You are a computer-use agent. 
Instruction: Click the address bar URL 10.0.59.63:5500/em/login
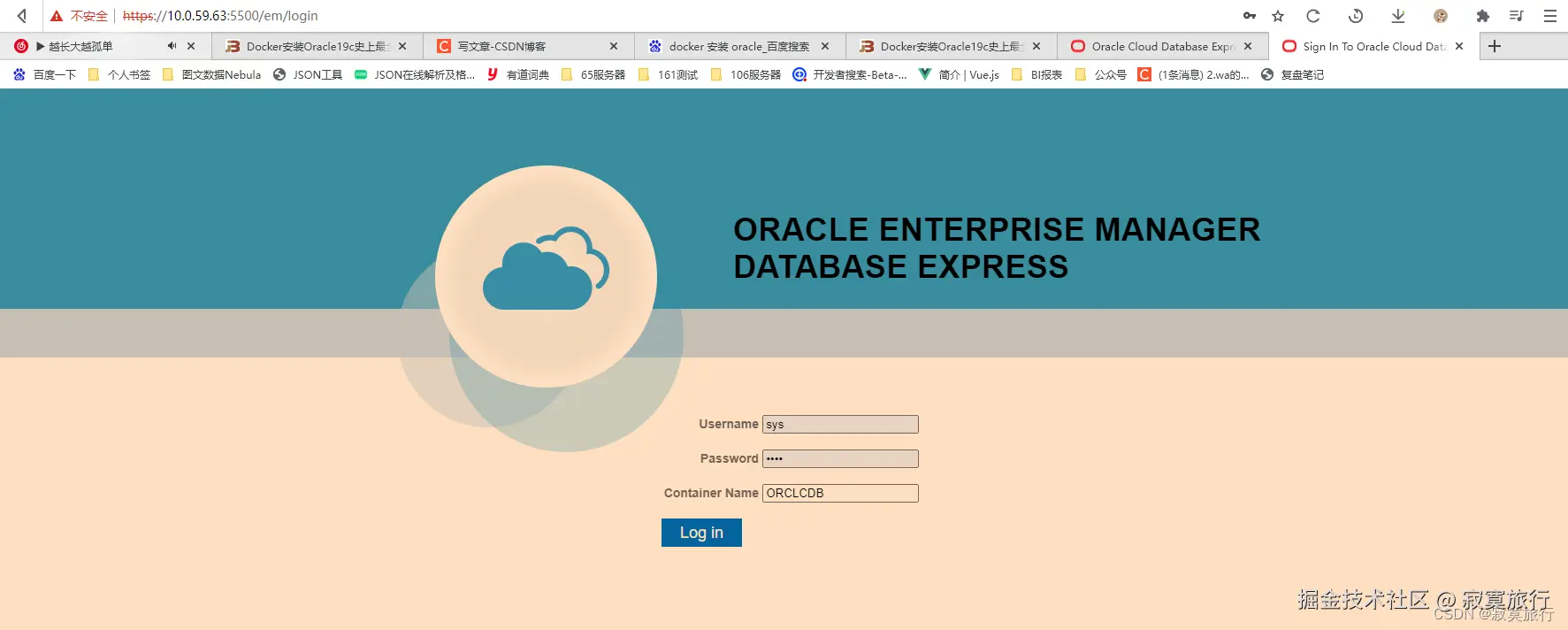(220, 16)
